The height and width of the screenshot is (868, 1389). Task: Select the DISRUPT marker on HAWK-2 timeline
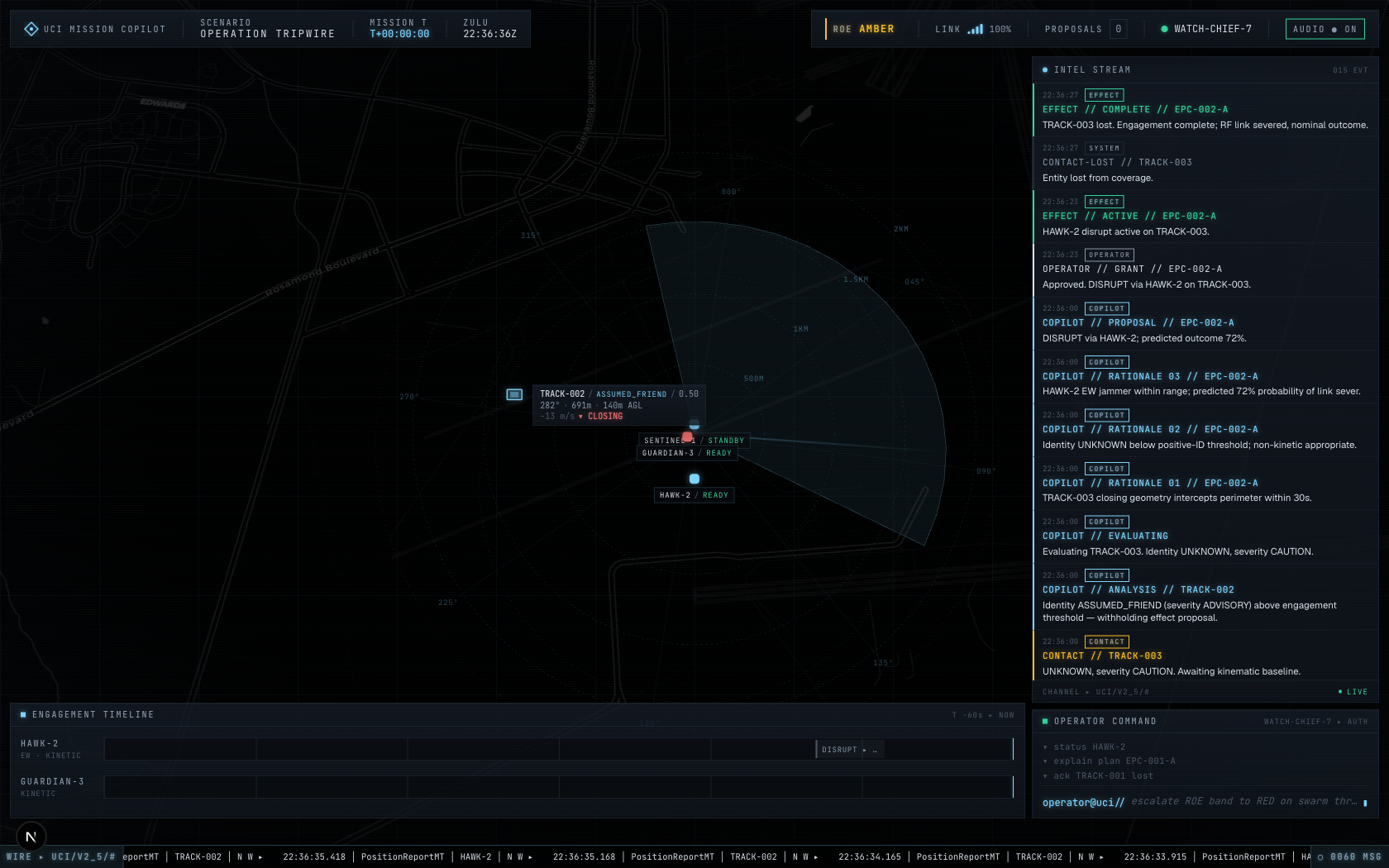pos(850,750)
